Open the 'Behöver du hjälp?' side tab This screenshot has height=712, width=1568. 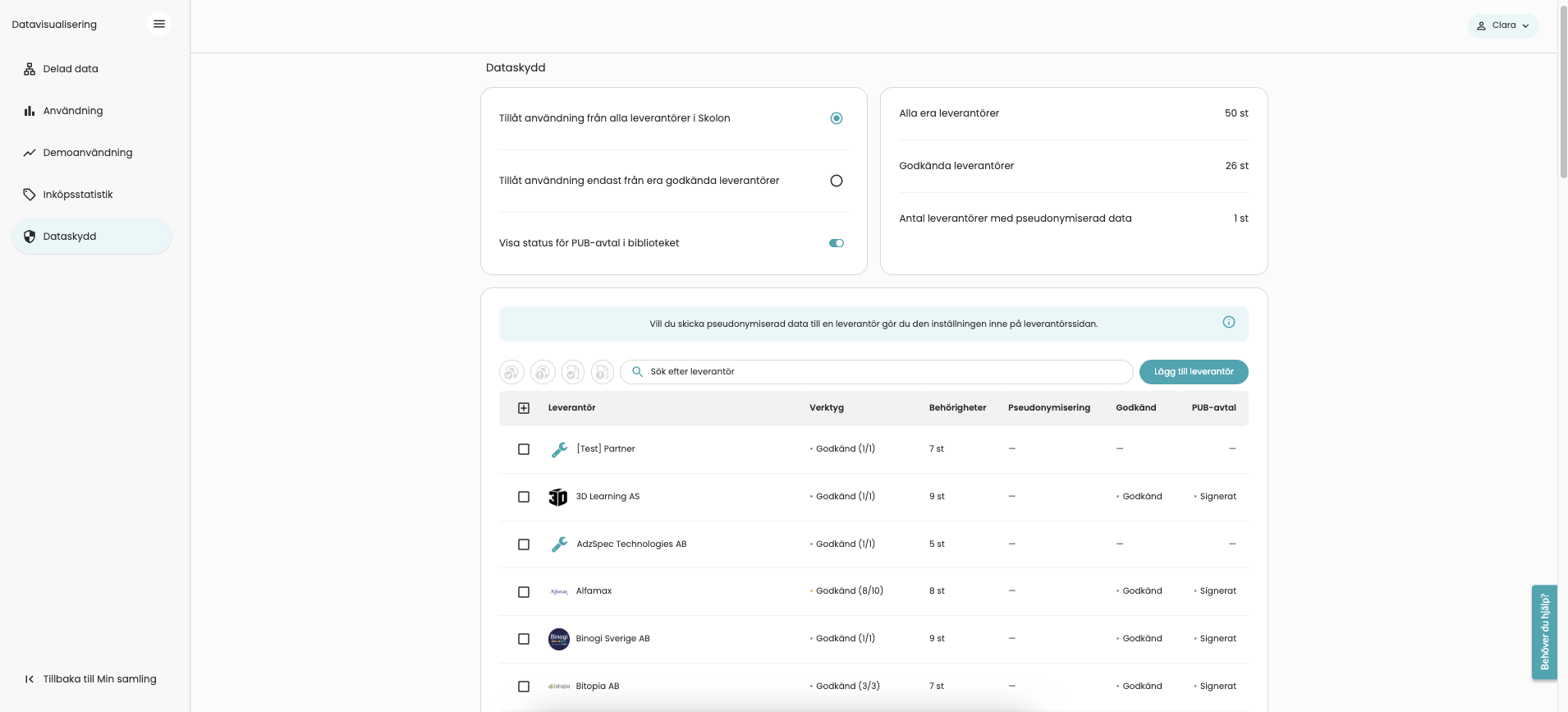tap(1544, 632)
